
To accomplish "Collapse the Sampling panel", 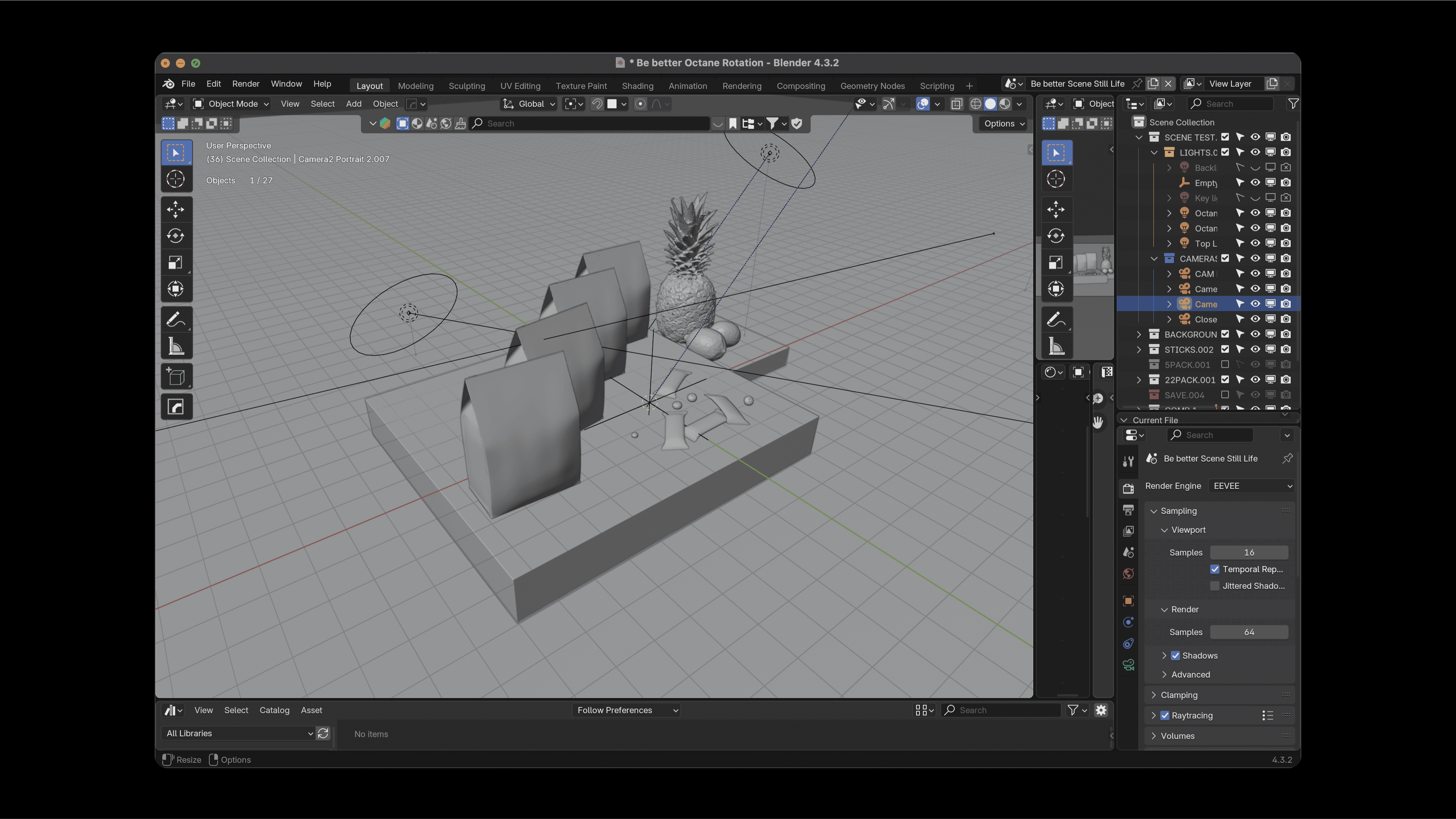I will [1153, 511].
